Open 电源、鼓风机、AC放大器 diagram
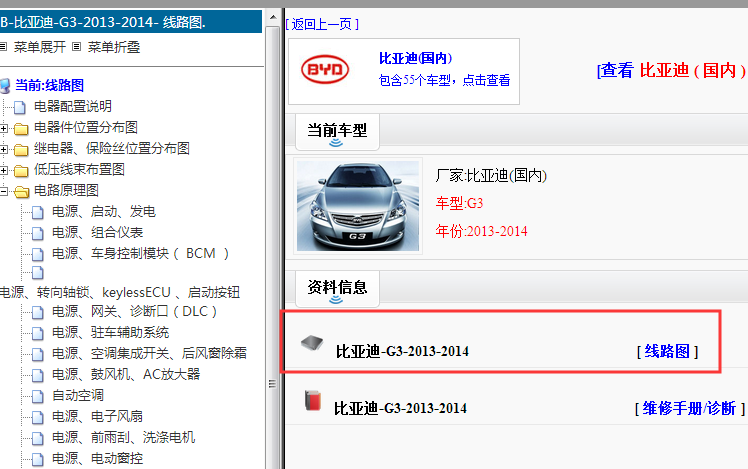This screenshot has width=748, height=469. pyautogui.click(x=126, y=375)
